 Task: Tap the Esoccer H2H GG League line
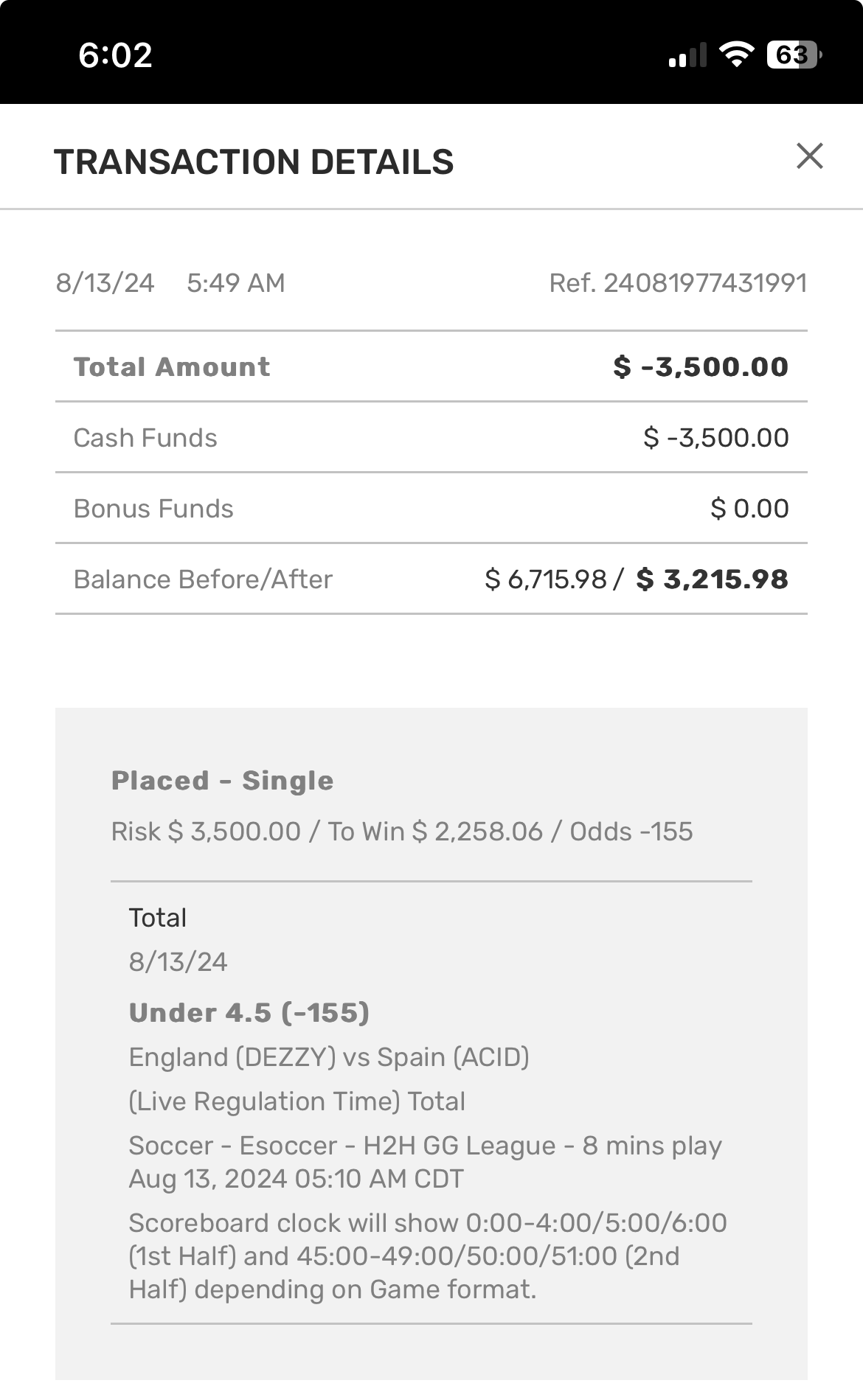tap(425, 1146)
